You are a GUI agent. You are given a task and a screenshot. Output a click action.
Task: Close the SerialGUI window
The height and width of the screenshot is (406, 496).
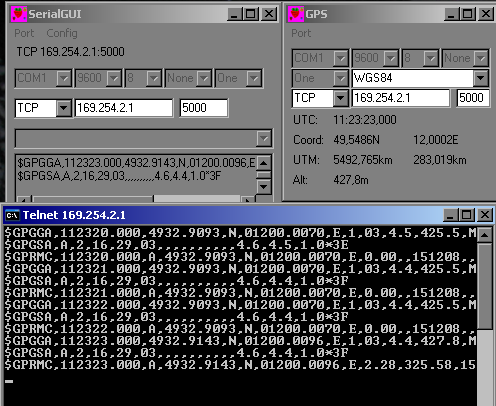[269, 14]
